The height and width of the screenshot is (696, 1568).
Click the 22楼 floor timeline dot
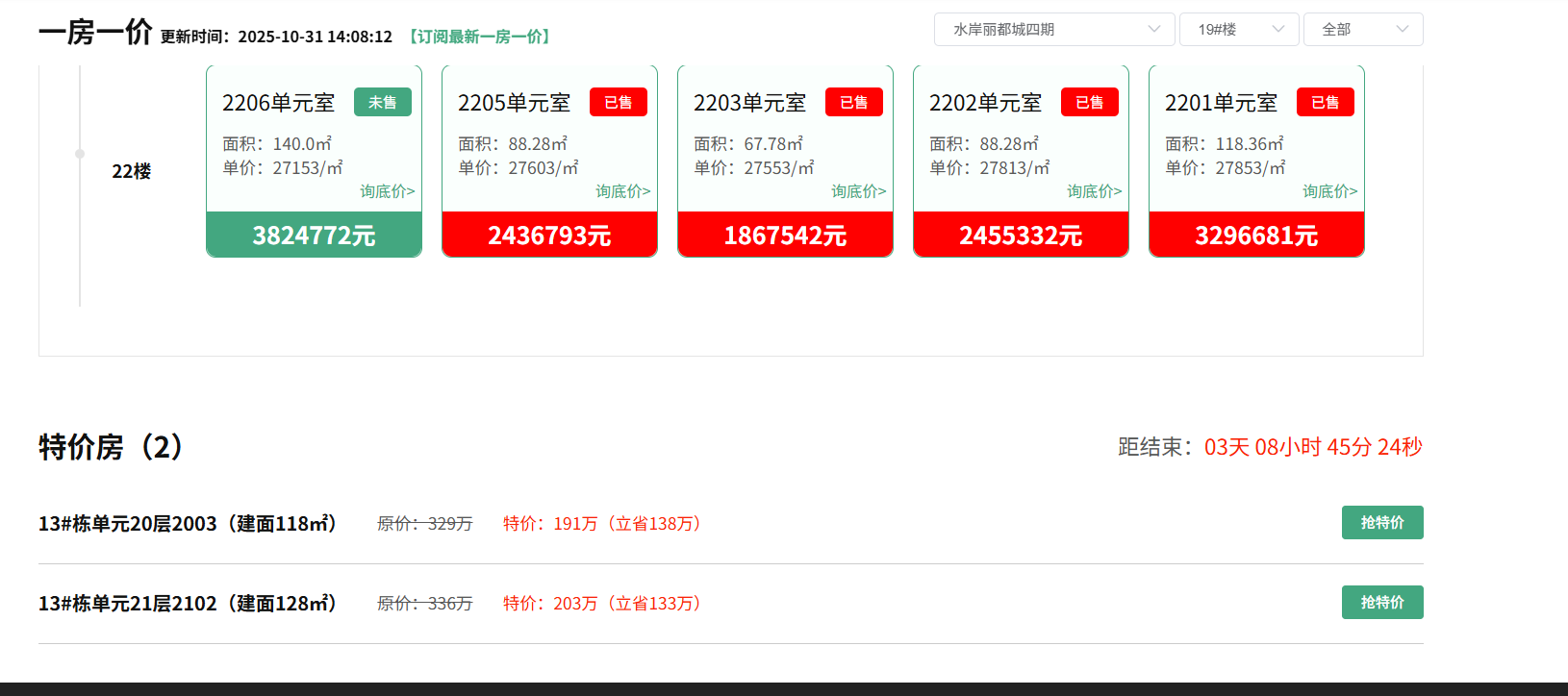[x=80, y=154]
